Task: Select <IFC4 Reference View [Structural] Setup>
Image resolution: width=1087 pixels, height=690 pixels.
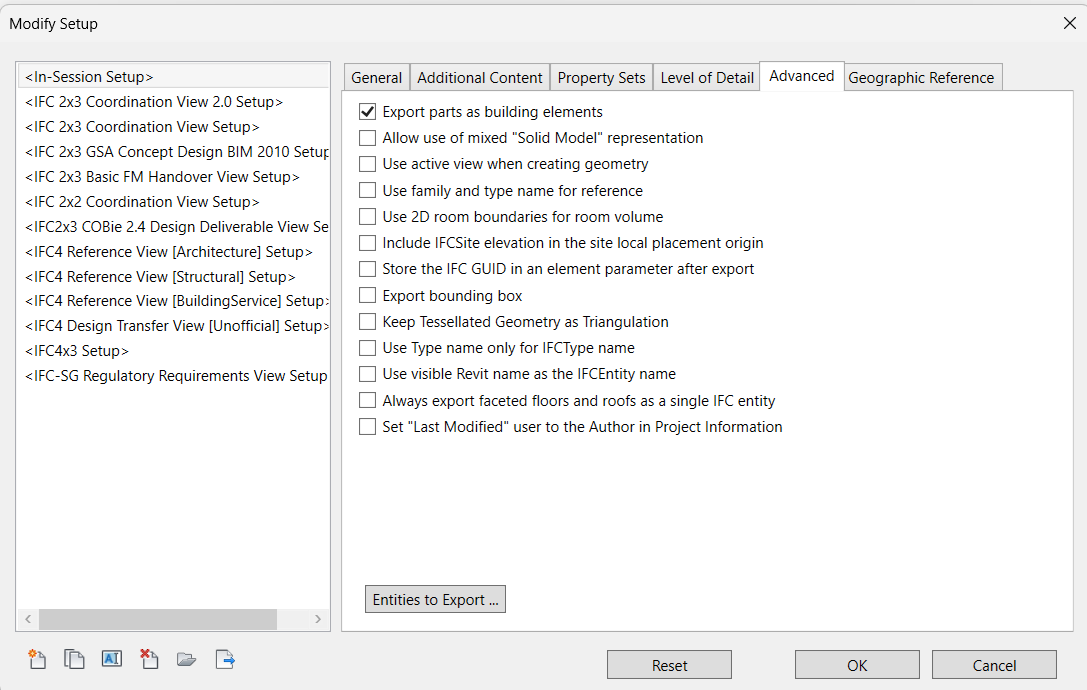Action: pyautogui.click(x=173, y=277)
